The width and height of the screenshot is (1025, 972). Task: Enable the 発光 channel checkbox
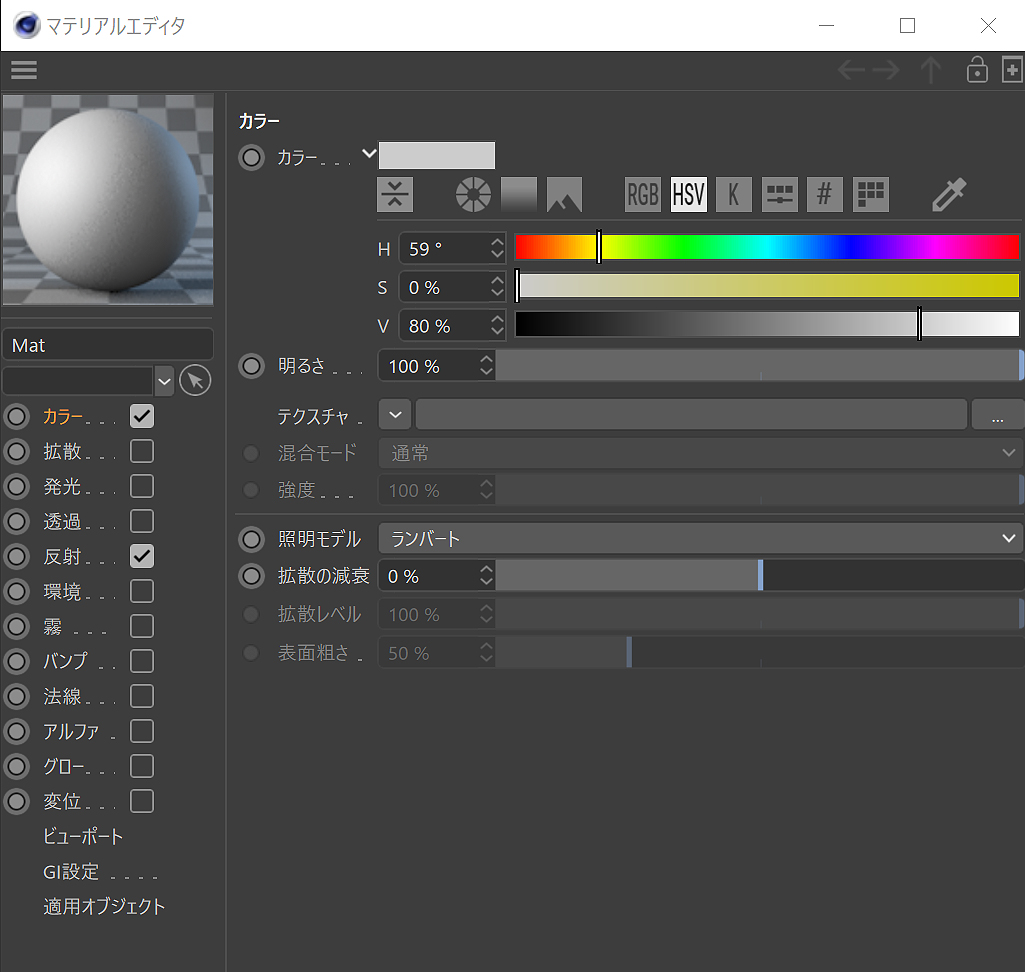(x=142, y=486)
